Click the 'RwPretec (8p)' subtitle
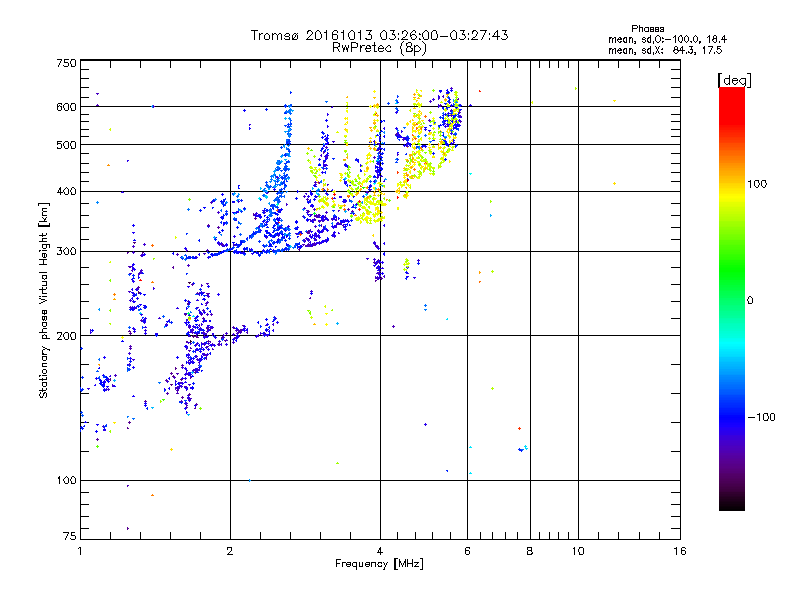The image size is (800, 600). click(x=379, y=48)
